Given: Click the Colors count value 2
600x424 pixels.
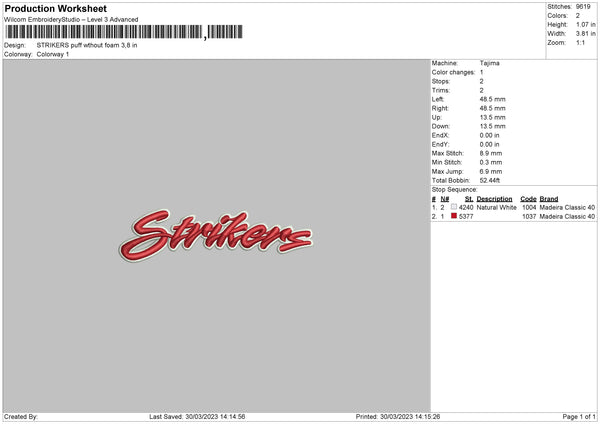Looking at the screenshot, I should pyautogui.click(x=578, y=16).
